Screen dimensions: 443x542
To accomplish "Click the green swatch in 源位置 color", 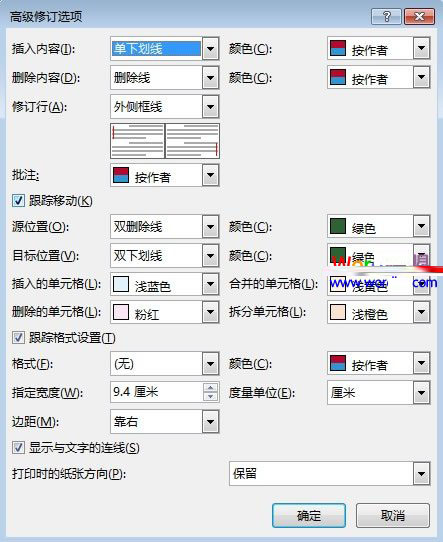I will [338, 226].
